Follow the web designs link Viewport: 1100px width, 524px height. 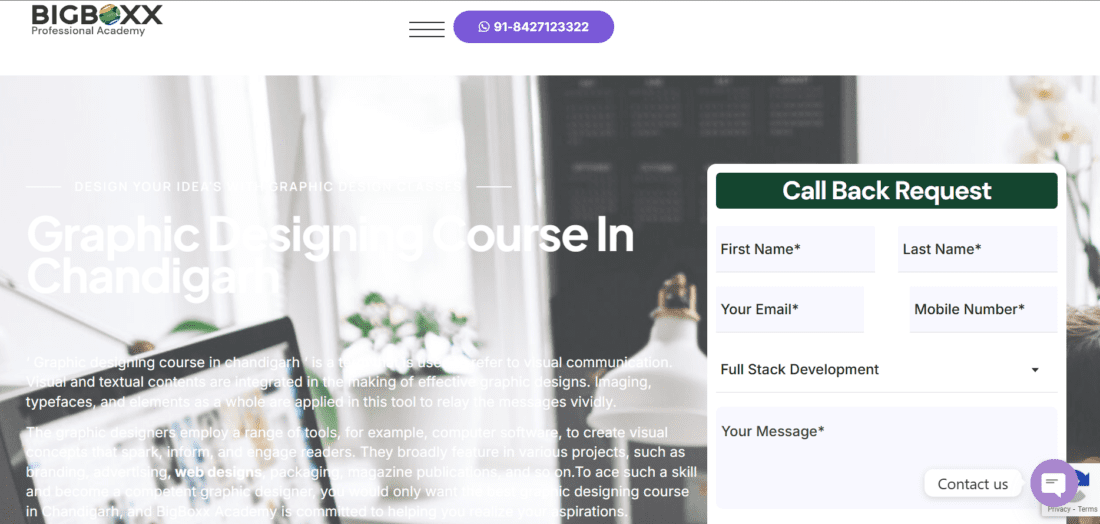click(218, 472)
